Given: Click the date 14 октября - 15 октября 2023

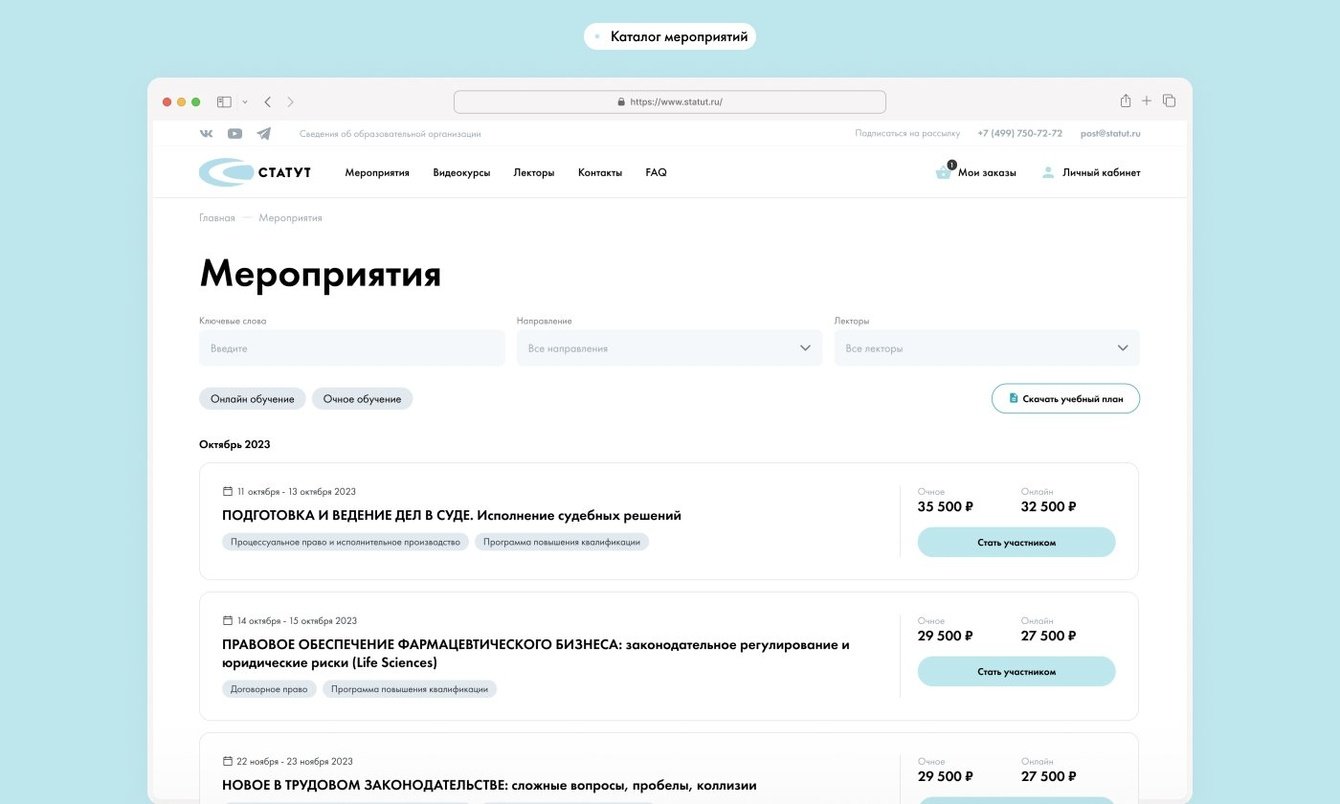Looking at the screenshot, I should coord(297,621).
